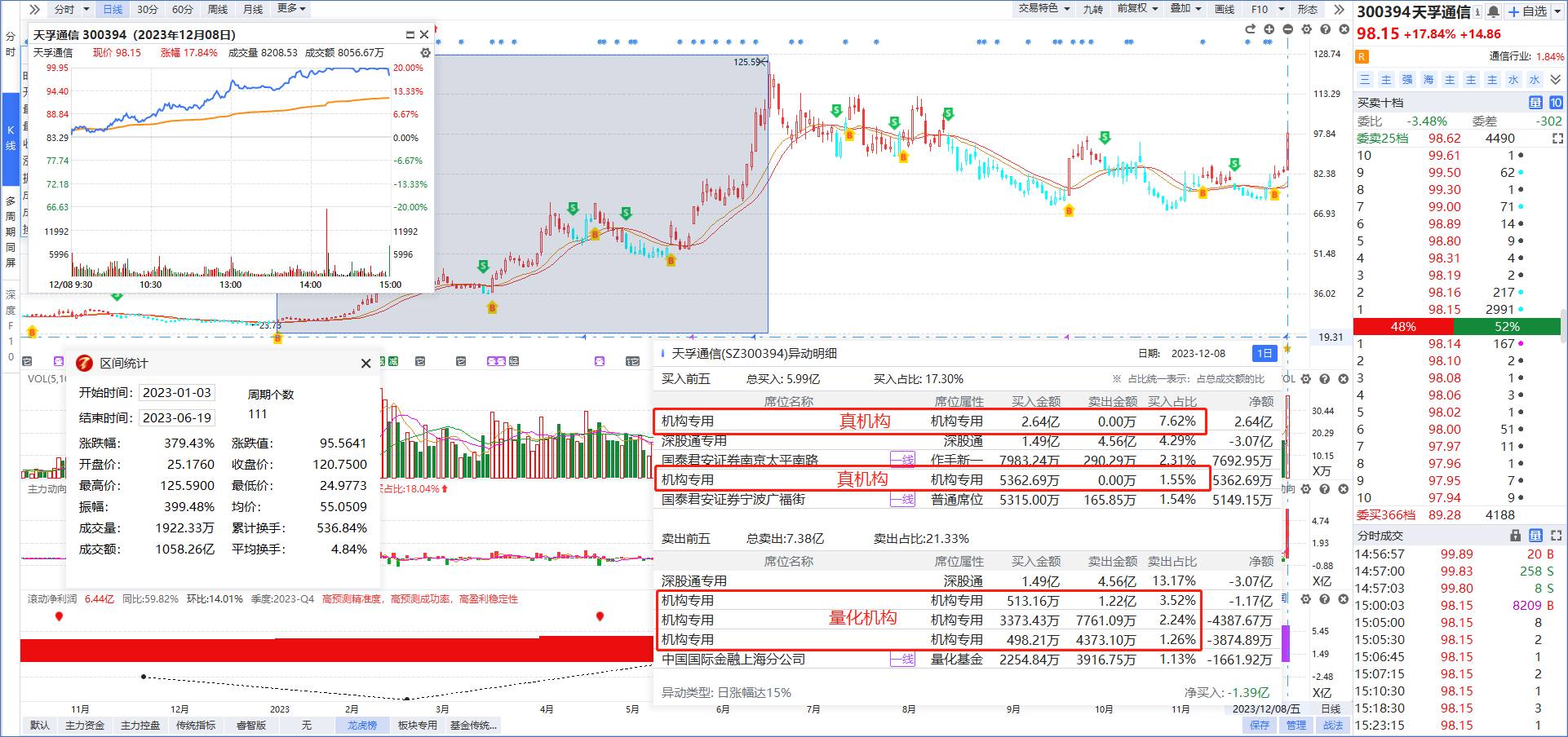Select K线 vertical tab on left sidebar
The image size is (1568, 737).
[11, 139]
